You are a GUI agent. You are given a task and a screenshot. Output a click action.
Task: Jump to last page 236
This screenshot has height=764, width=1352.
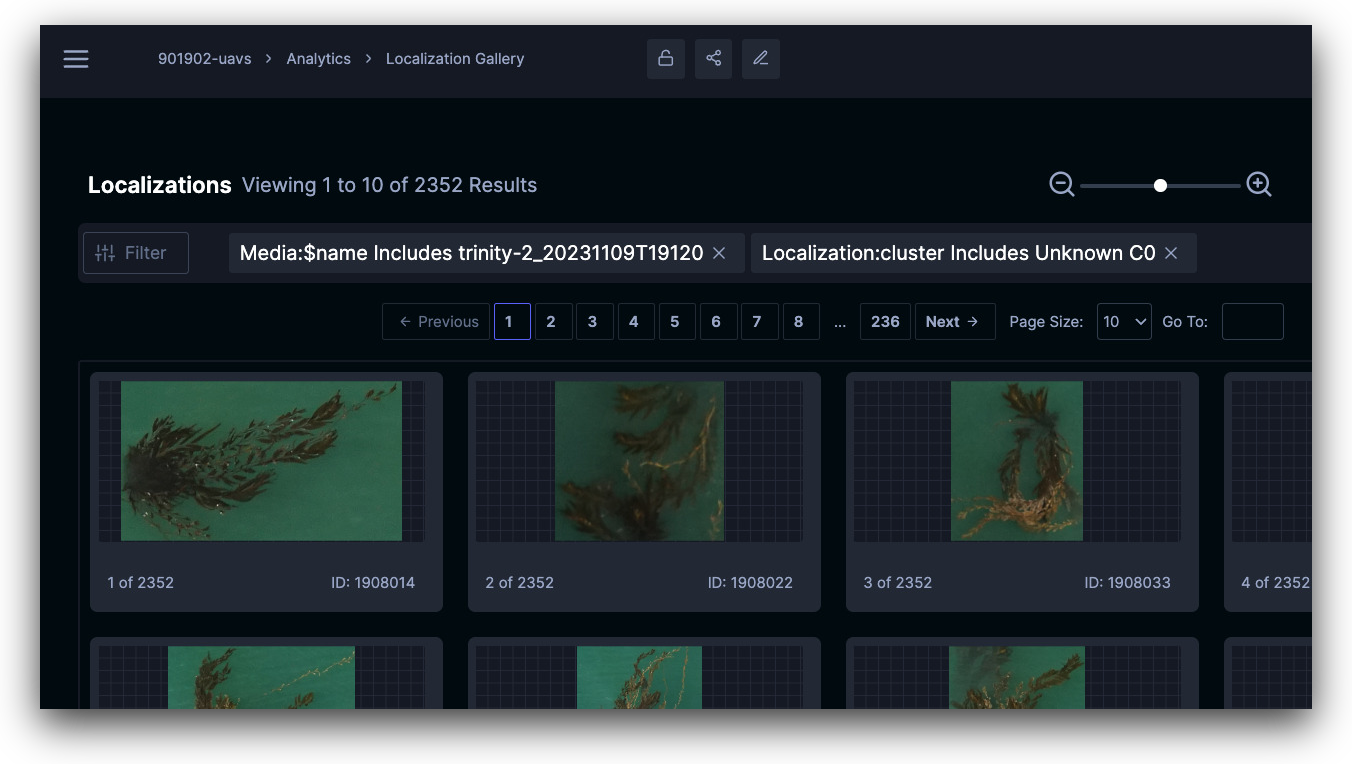coord(885,322)
